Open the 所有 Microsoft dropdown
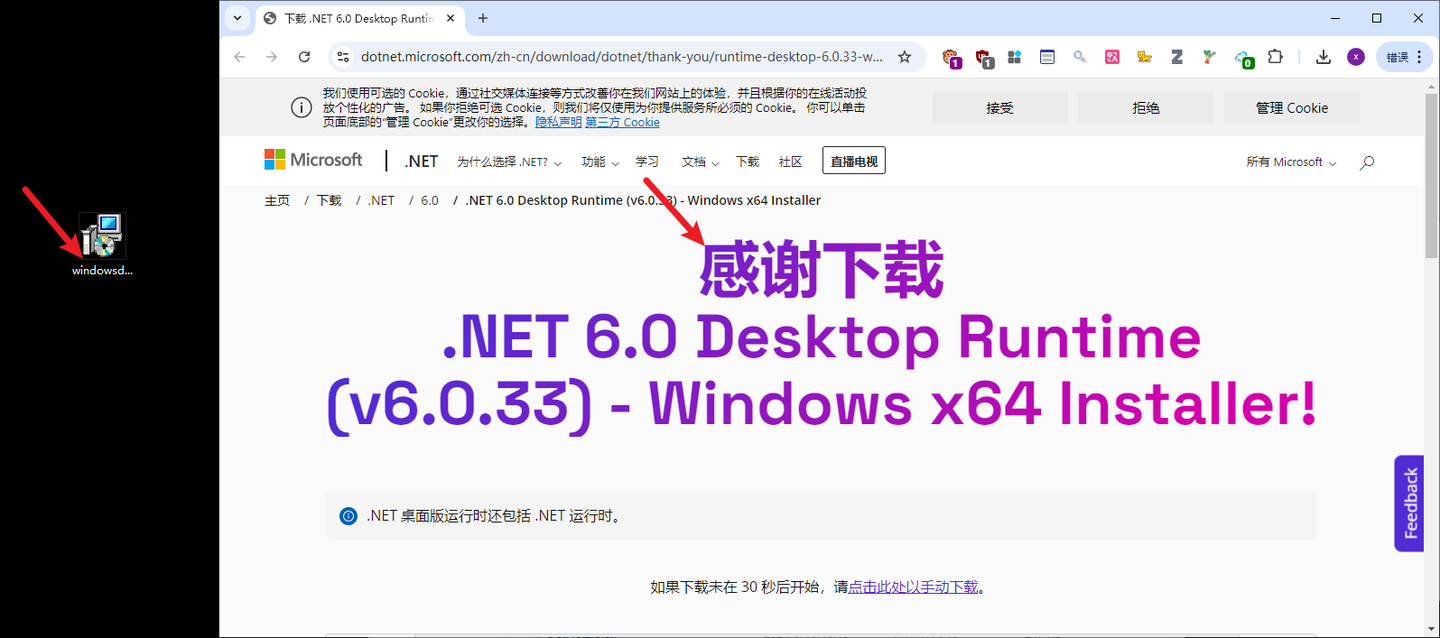This screenshot has height=638, width=1440. [1289, 161]
